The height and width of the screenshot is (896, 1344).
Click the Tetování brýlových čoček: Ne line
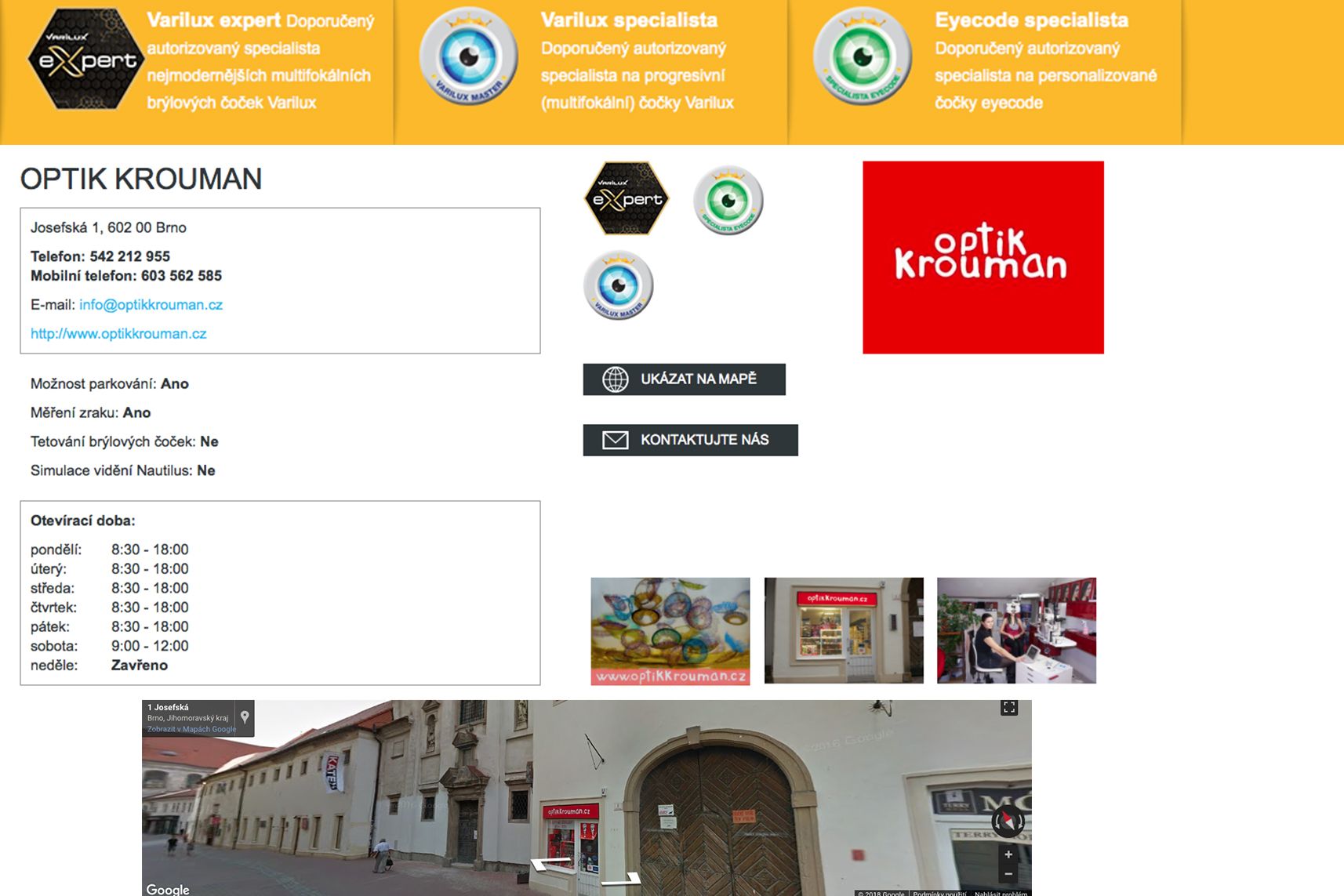point(125,442)
